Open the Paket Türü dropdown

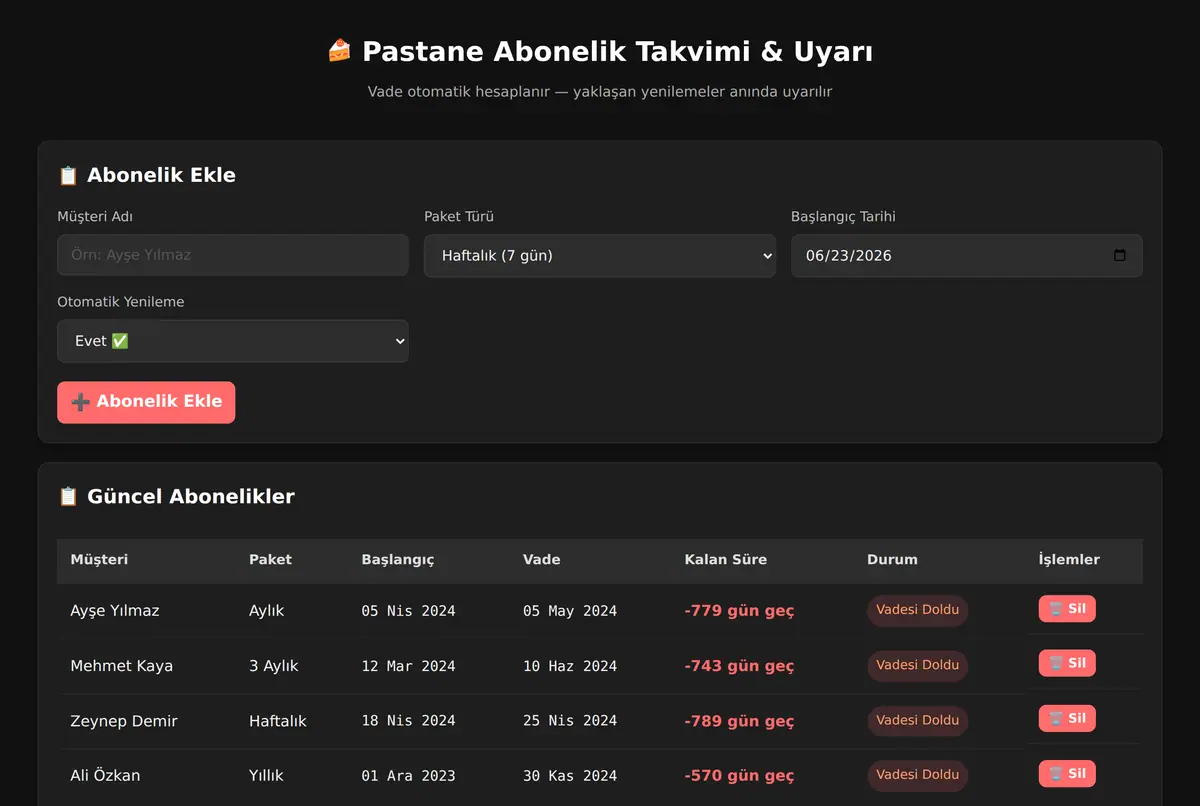[x=600, y=255]
